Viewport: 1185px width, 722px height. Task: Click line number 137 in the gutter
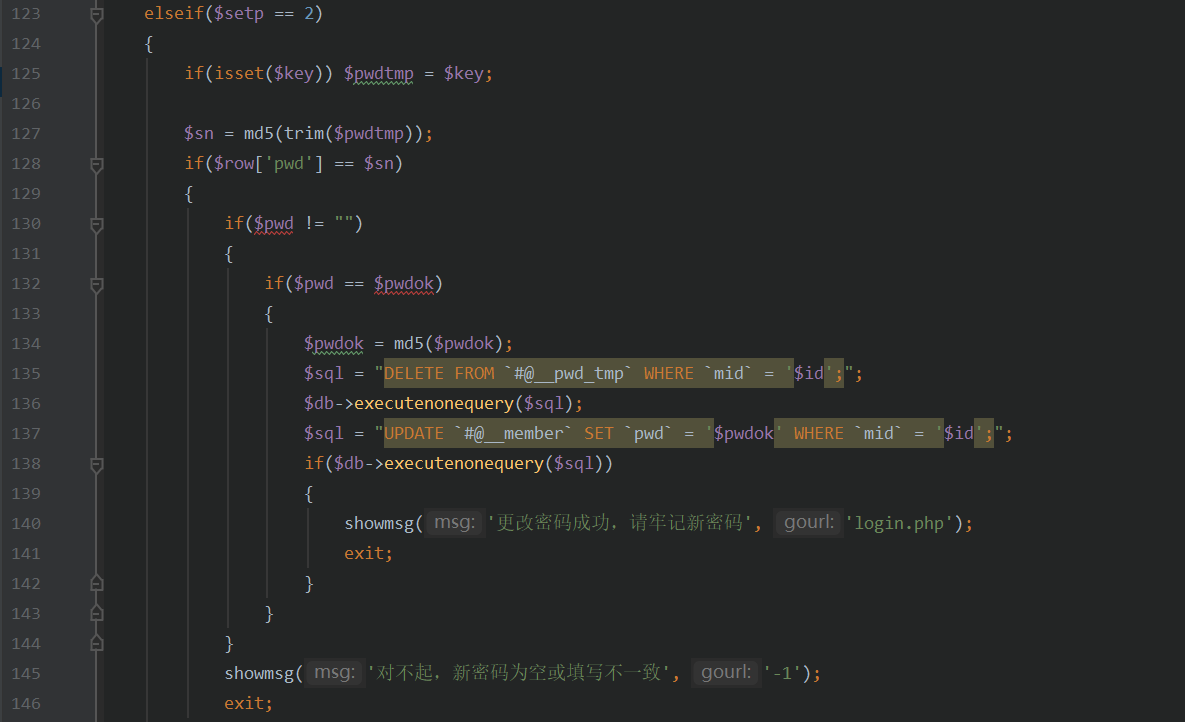coord(26,434)
